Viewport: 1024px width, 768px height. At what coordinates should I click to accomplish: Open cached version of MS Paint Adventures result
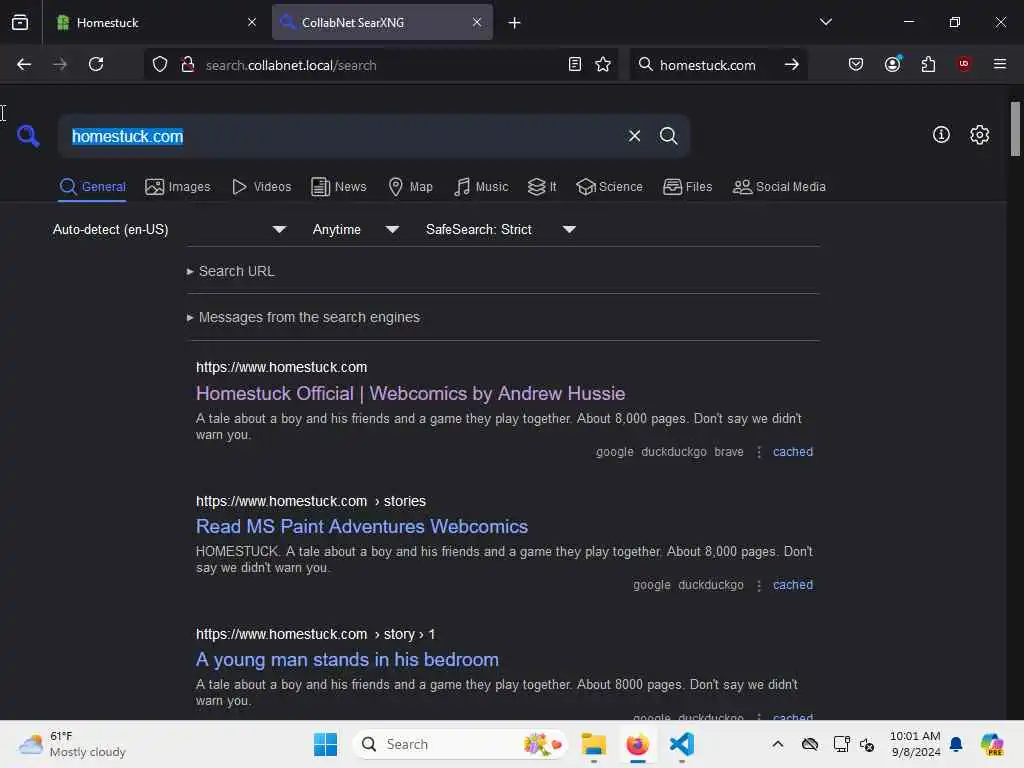pos(793,585)
